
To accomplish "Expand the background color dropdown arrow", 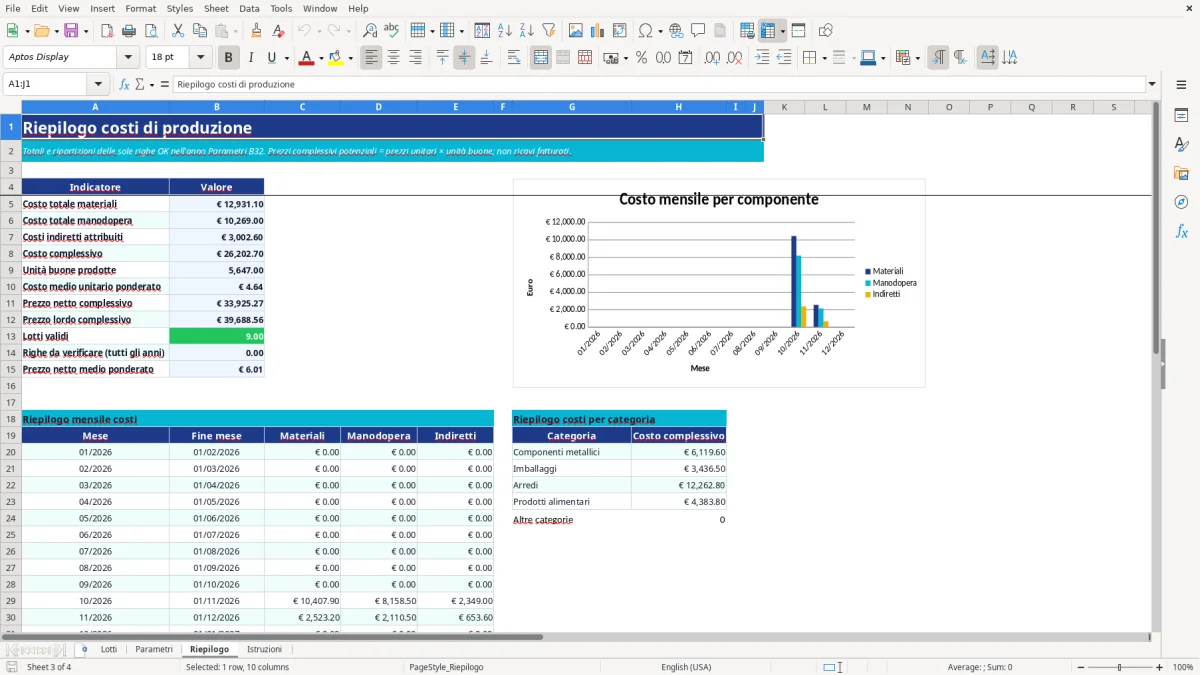I will click(349, 58).
